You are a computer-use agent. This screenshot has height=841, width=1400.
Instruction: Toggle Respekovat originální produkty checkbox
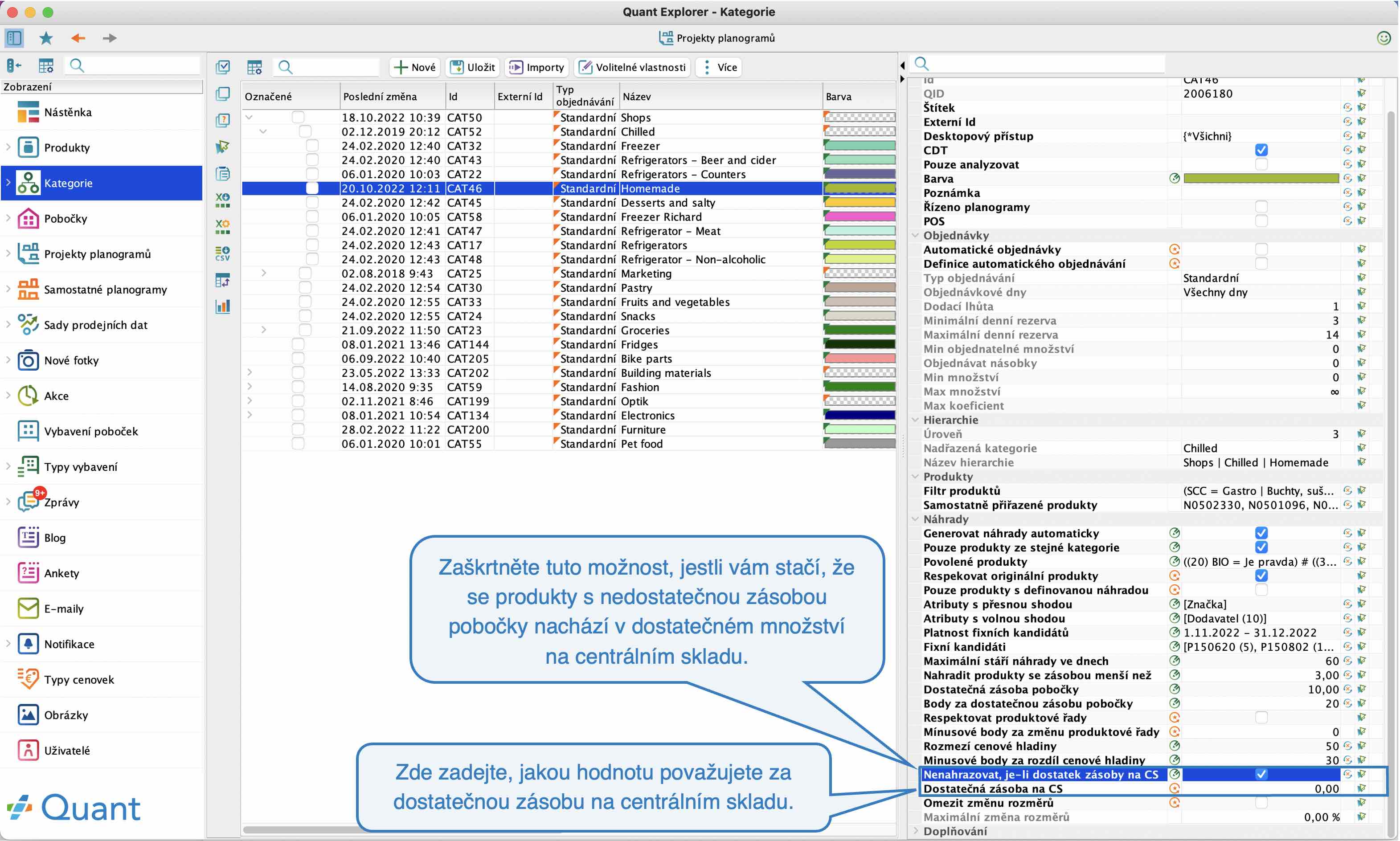(1261, 575)
